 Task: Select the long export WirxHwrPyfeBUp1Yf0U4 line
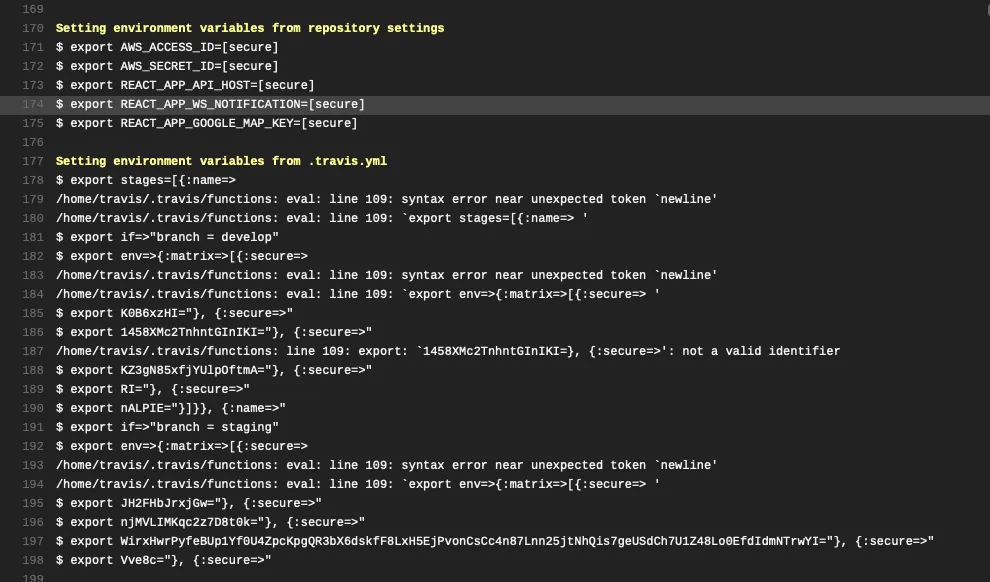495,541
